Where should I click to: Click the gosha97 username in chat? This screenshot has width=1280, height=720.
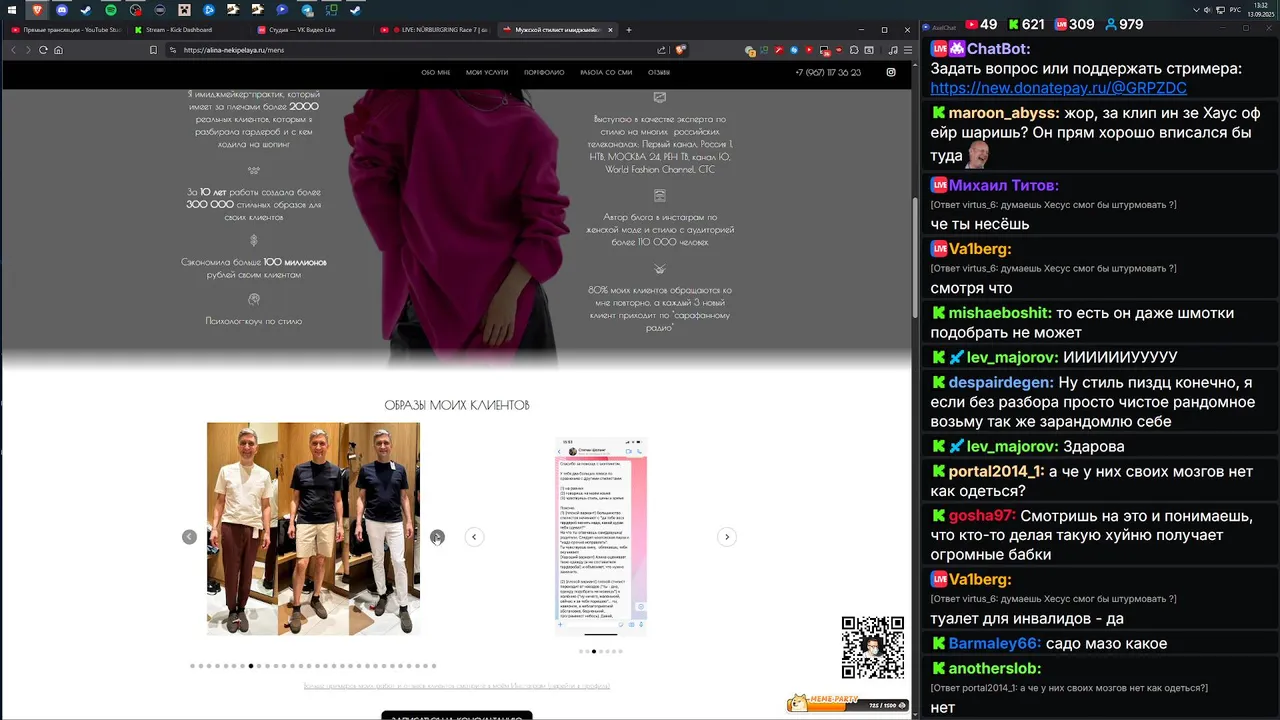point(982,516)
